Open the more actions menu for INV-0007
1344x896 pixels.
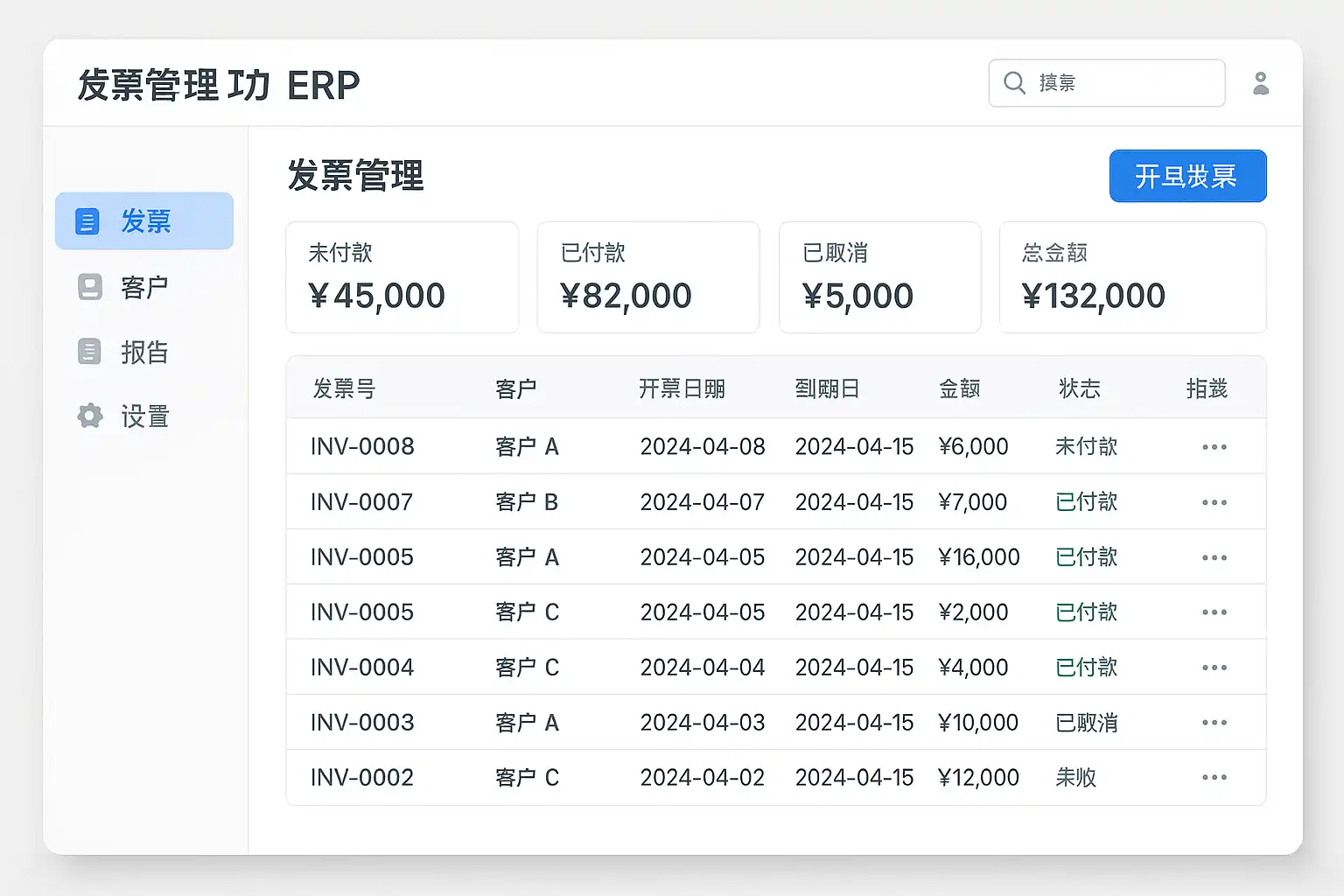coord(1214,502)
